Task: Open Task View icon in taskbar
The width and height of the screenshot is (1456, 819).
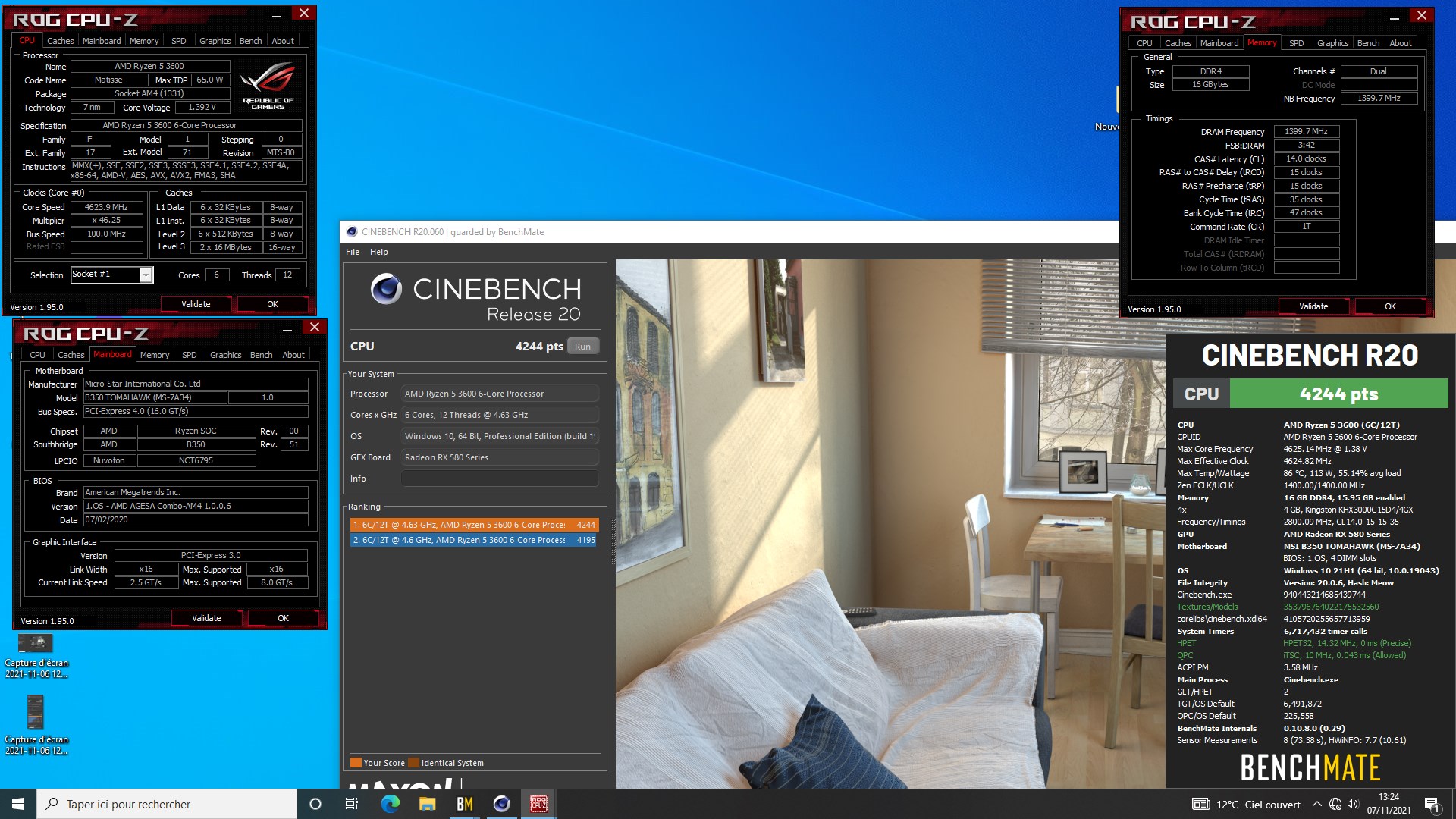Action: 352,804
